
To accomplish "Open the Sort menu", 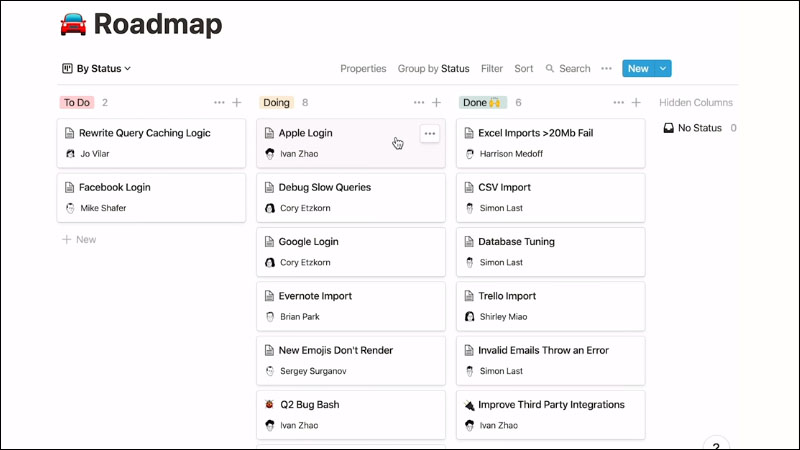I will (524, 69).
